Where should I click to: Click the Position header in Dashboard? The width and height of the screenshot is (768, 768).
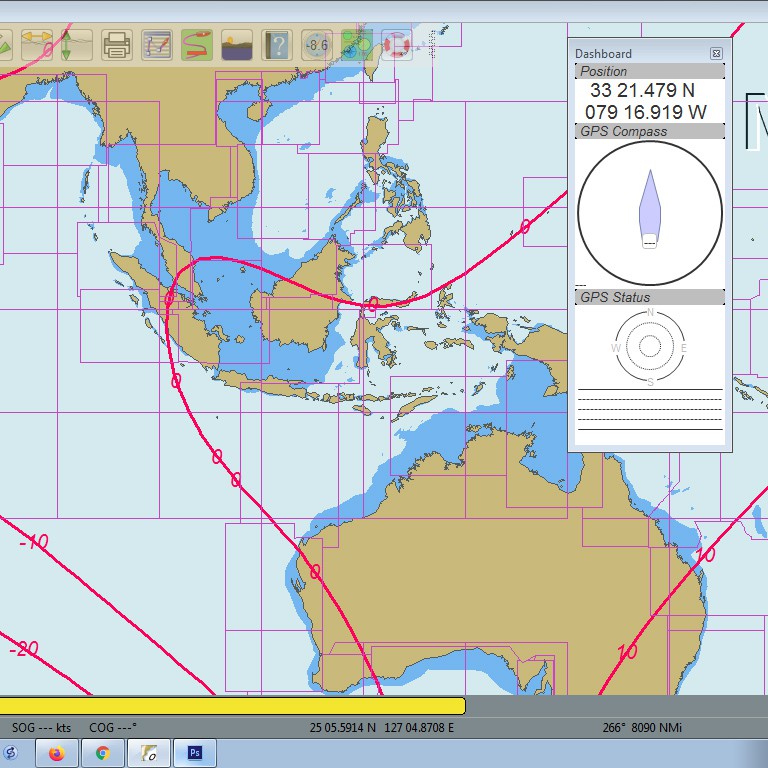coord(650,71)
